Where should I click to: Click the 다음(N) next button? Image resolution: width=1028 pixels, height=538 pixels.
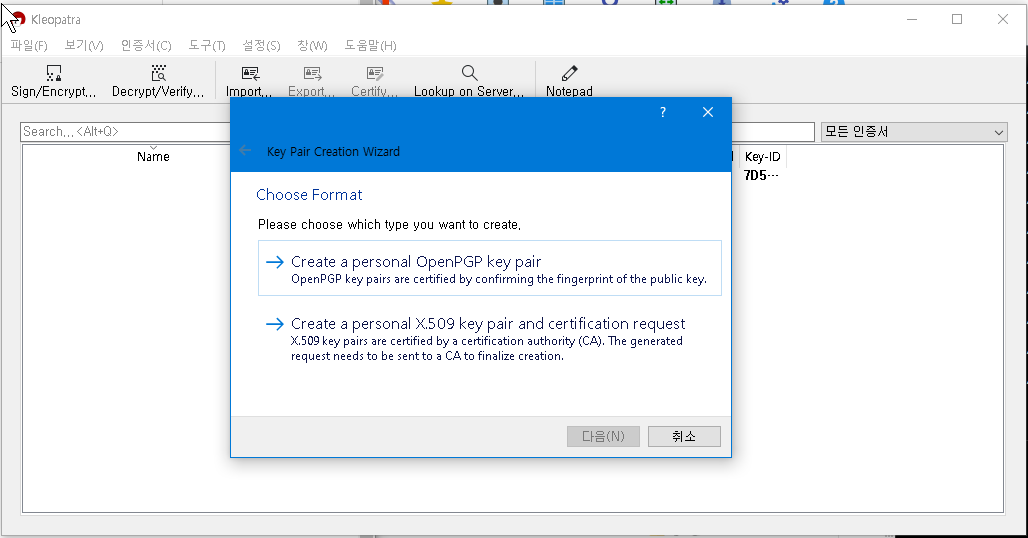click(603, 436)
